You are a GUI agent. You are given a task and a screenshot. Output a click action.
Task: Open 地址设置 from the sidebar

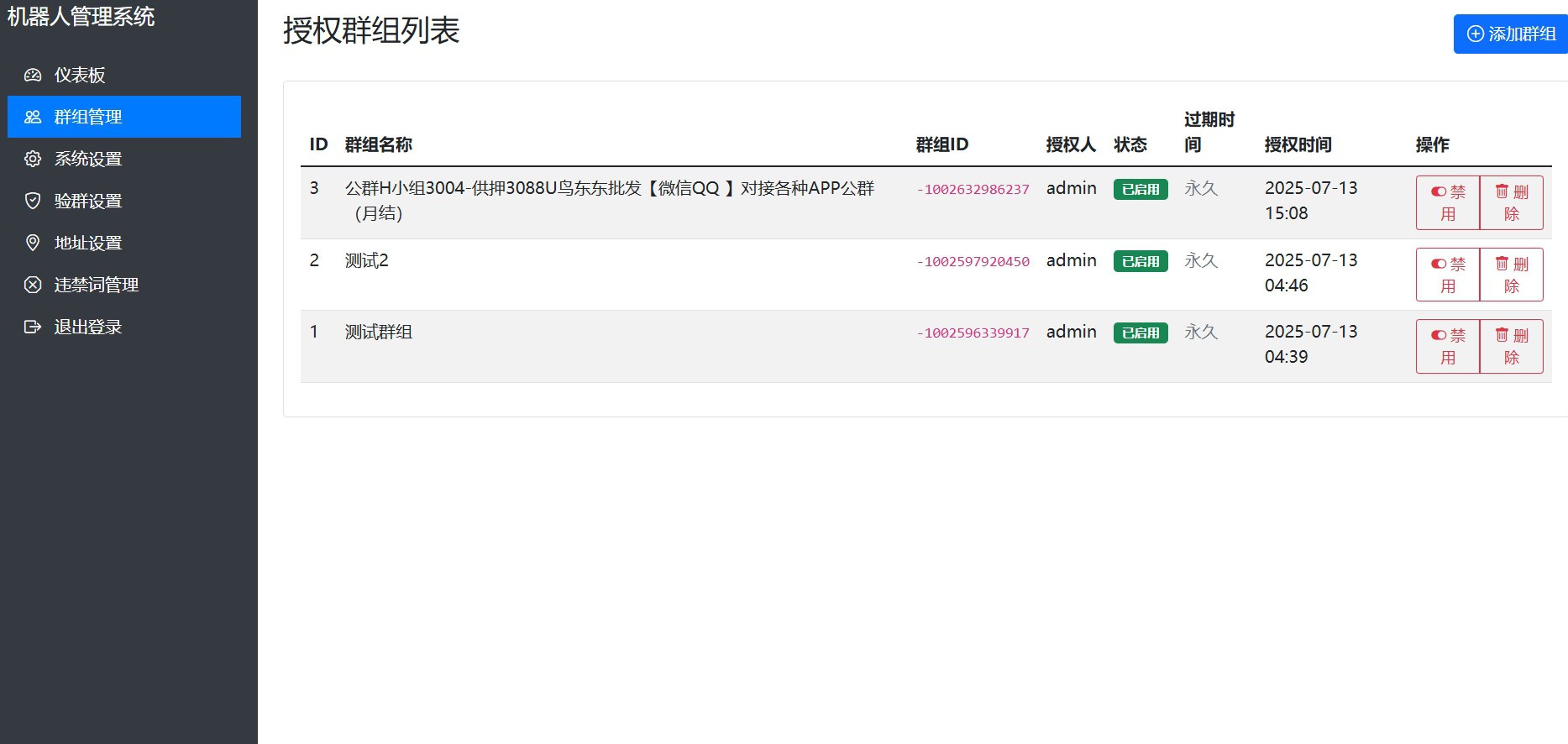click(88, 243)
